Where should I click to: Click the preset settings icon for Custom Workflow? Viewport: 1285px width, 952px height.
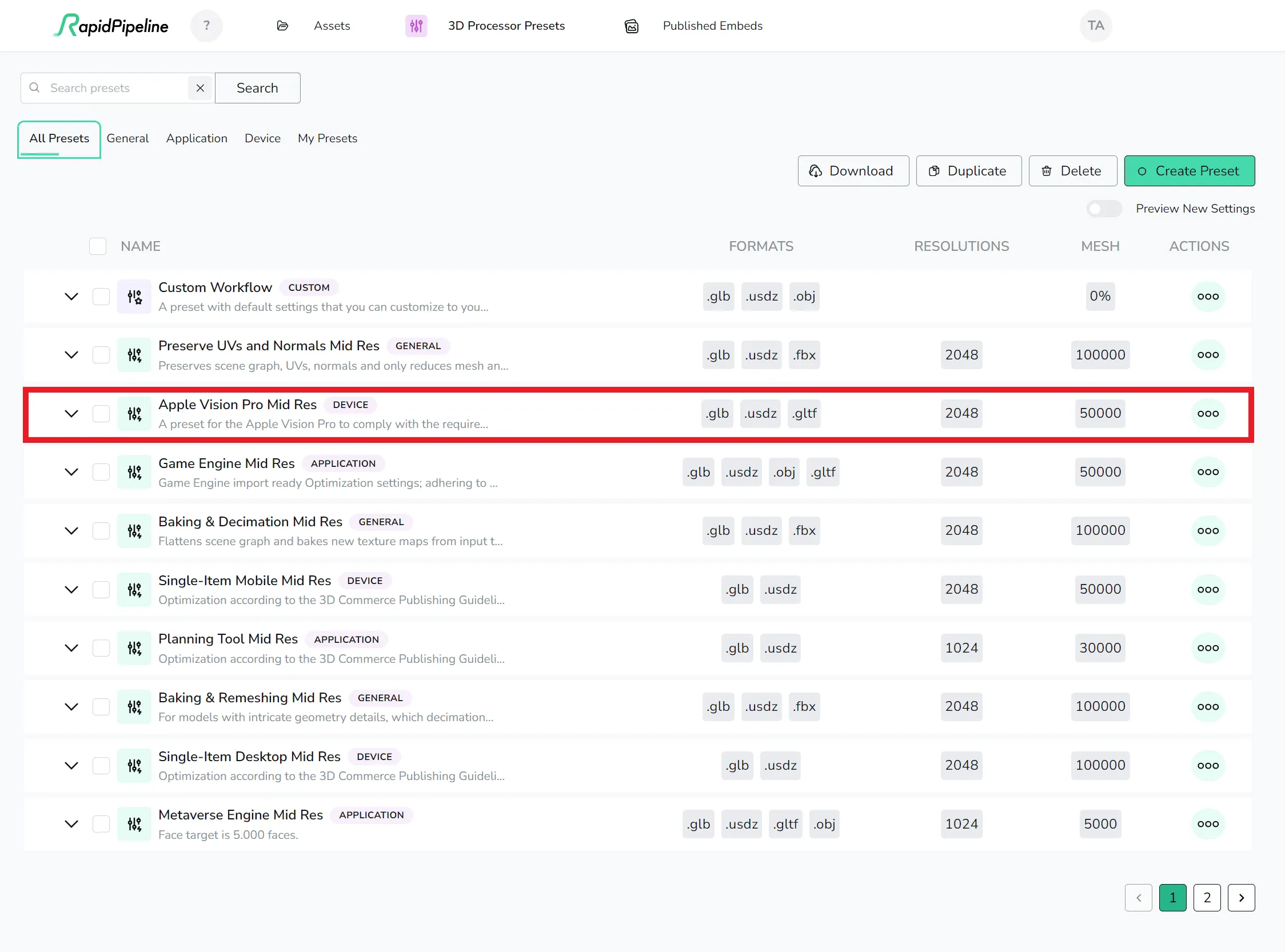click(x=135, y=296)
